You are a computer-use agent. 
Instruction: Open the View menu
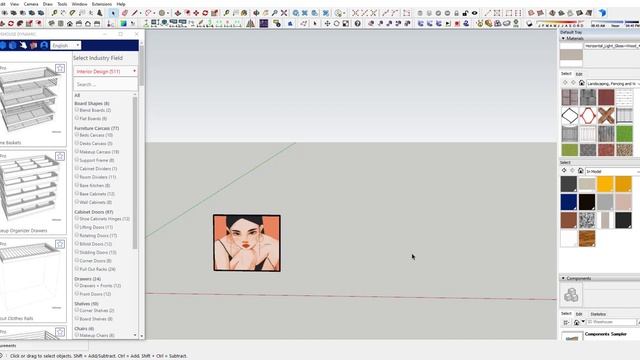[14, 4]
